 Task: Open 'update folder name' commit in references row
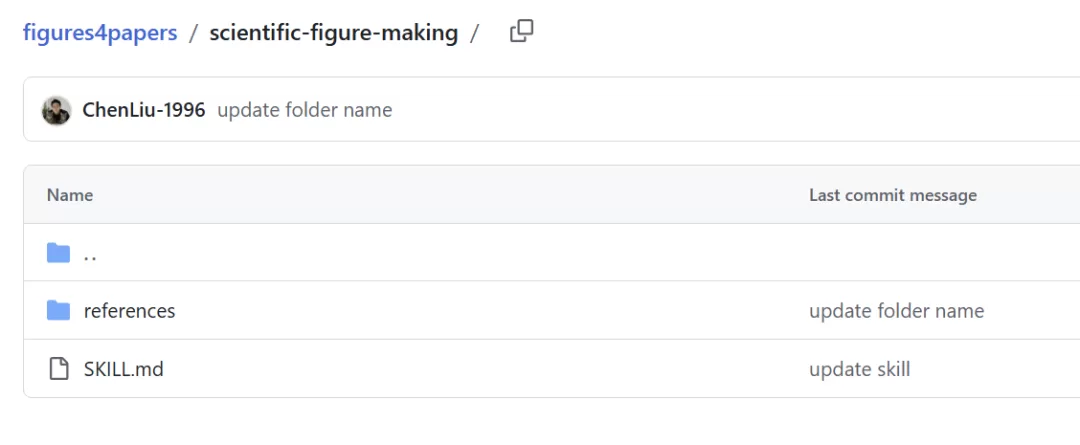pos(896,311)
